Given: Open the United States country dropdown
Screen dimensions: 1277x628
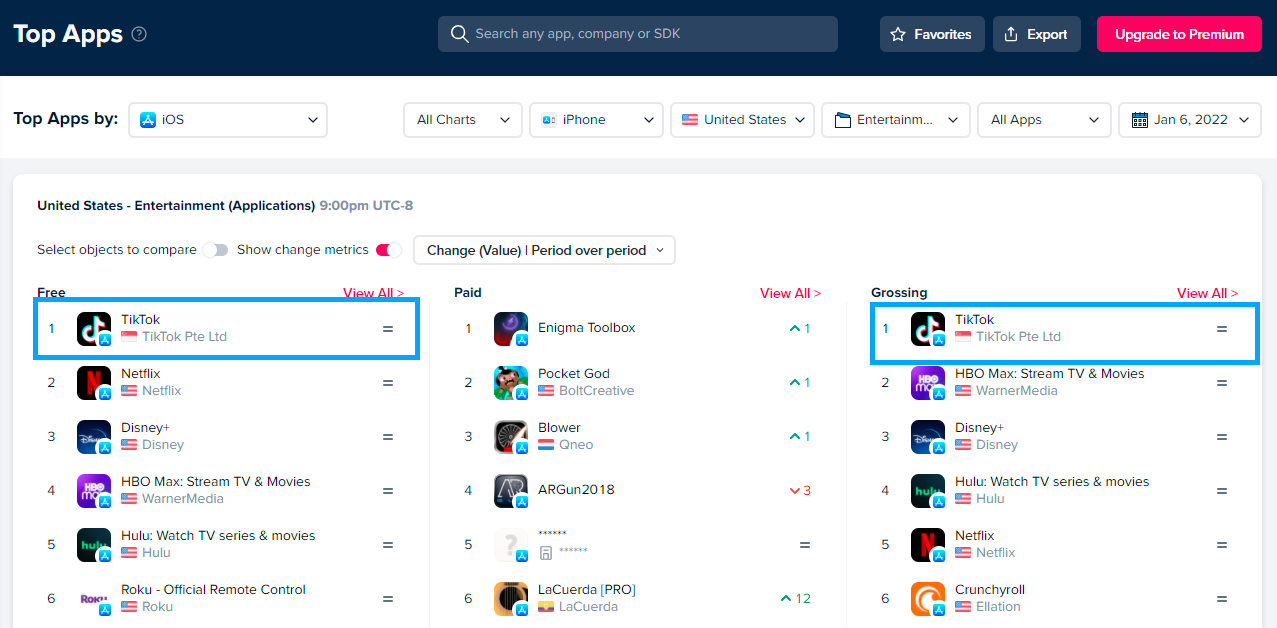Looking at the screenshot, I should (743, 120).
